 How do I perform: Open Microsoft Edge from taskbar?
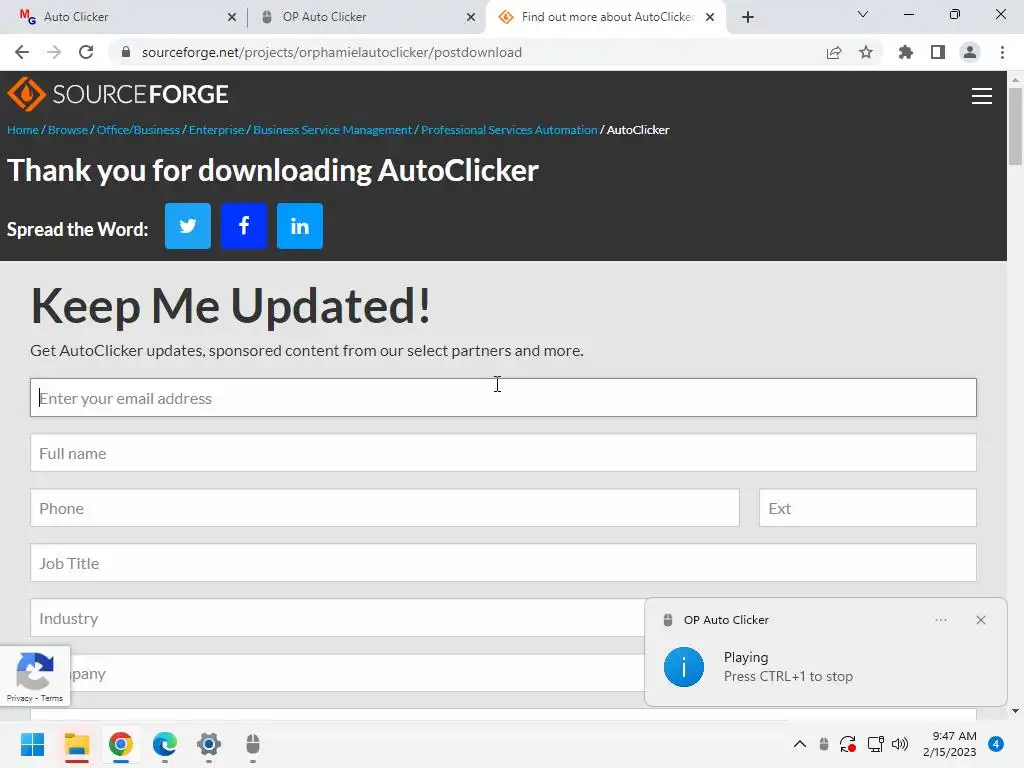[165, 744]
